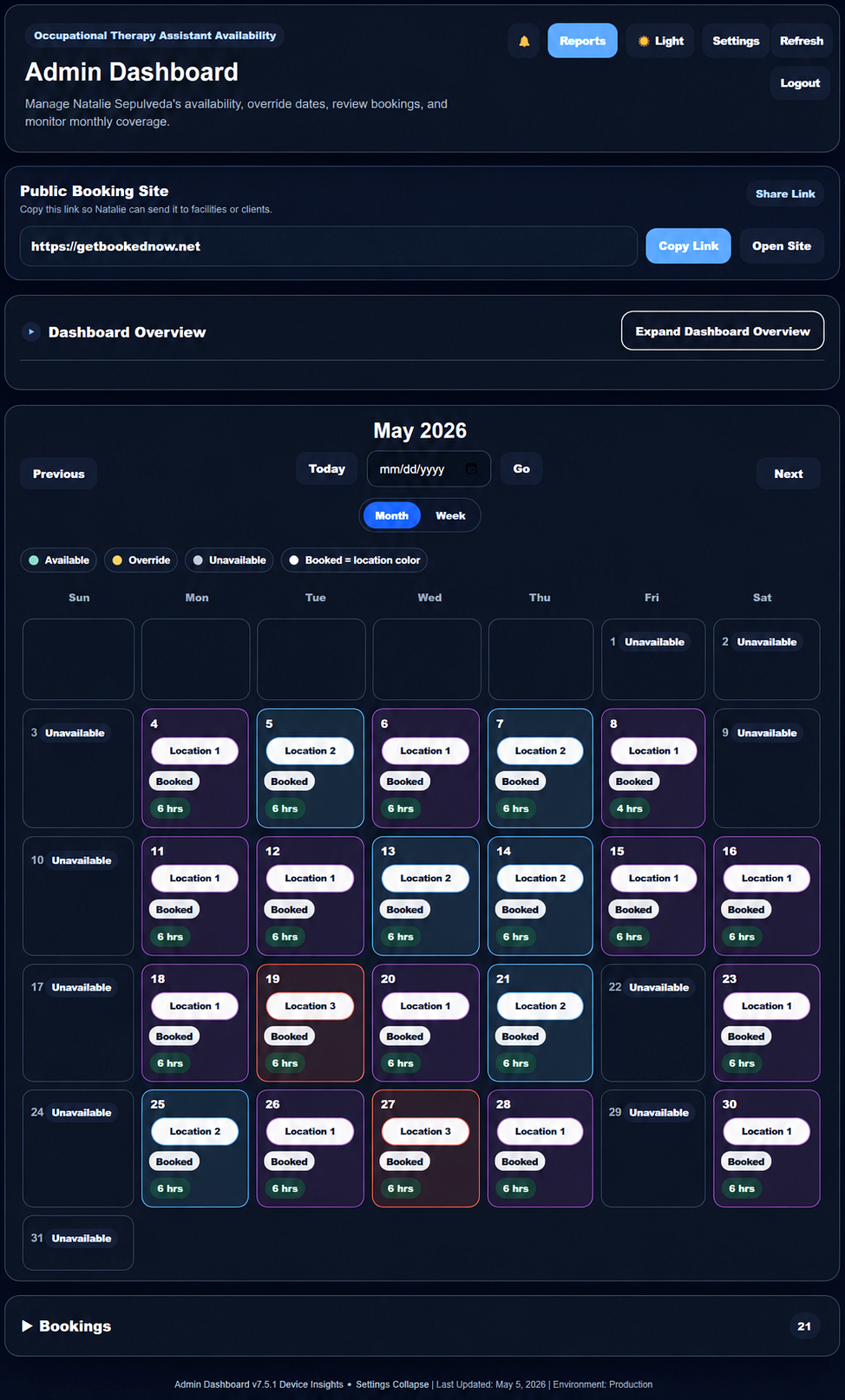Click the Available legend chip
The image size is (845, 1400).
58,560
